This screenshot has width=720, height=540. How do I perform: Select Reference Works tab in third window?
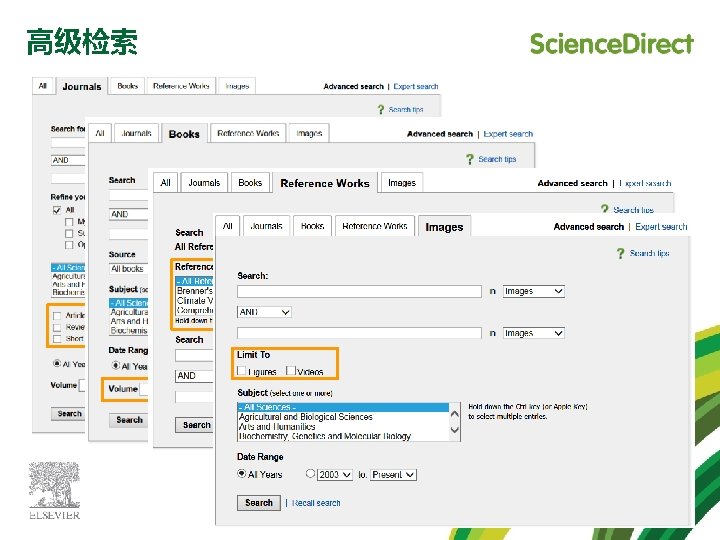click(x=325, y=183)
